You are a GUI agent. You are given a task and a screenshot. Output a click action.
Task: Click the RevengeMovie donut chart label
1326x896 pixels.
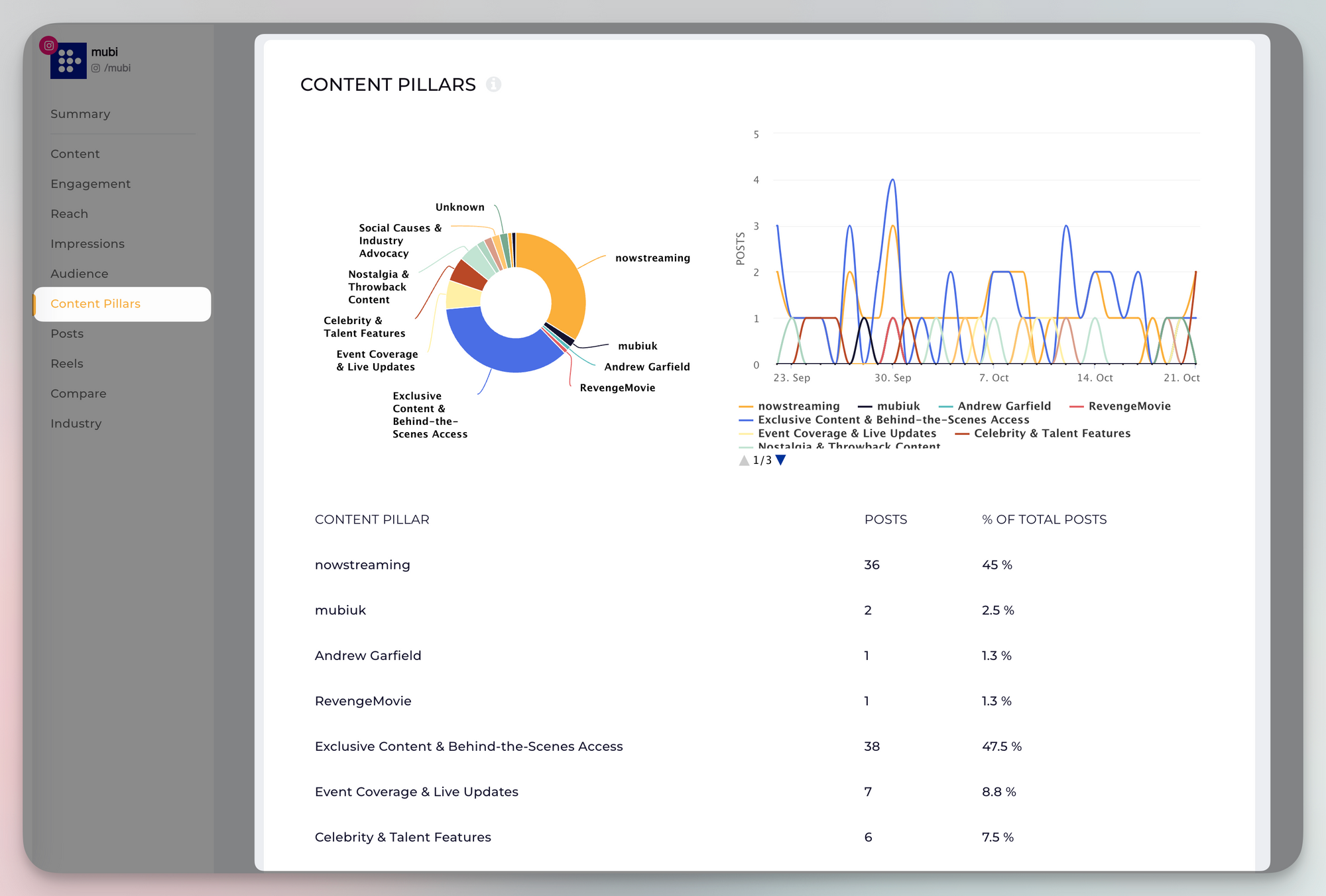tap(617, 388)
